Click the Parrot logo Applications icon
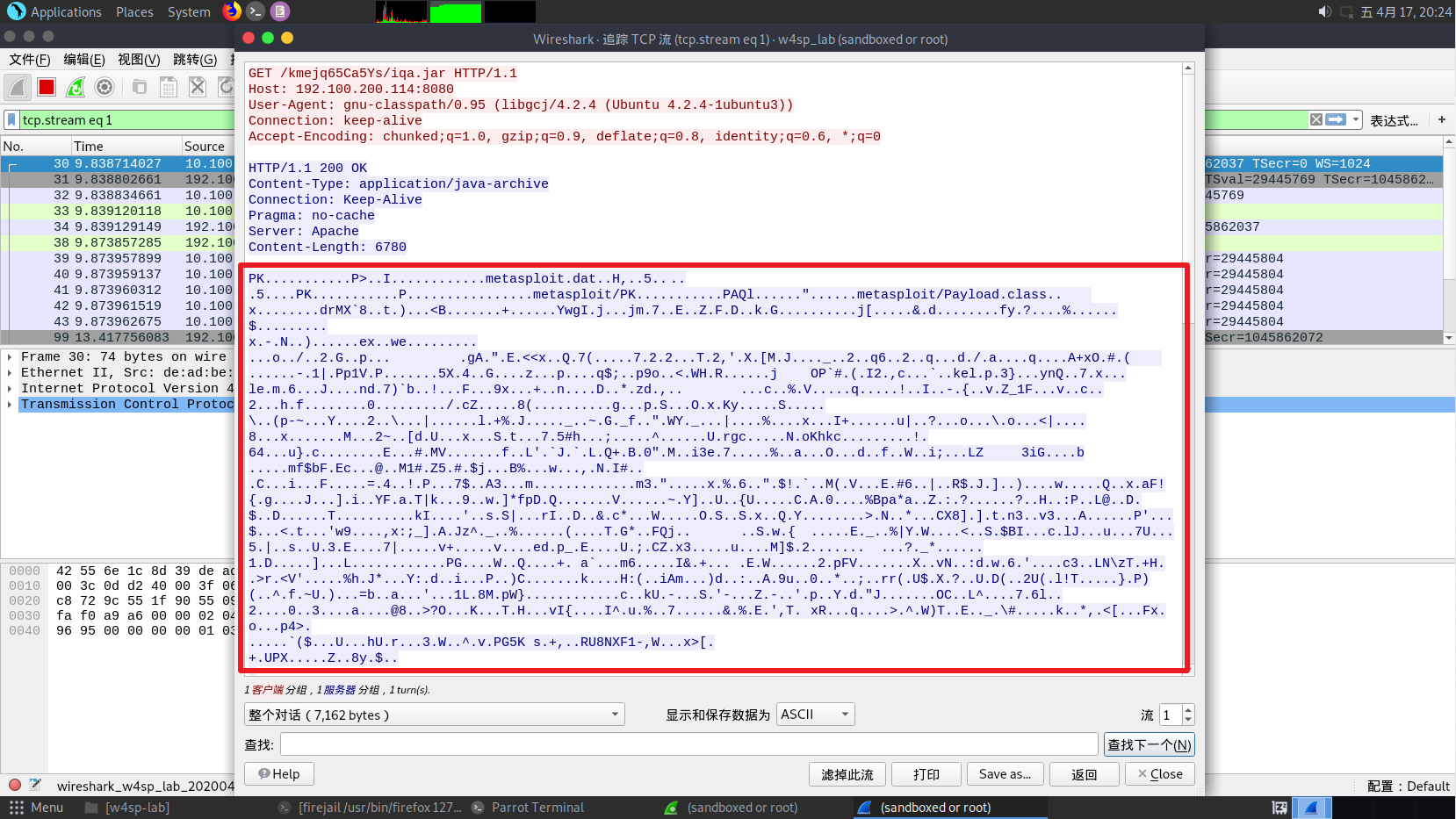Viewport: 1456px width, 819px height. coord(16,11)
